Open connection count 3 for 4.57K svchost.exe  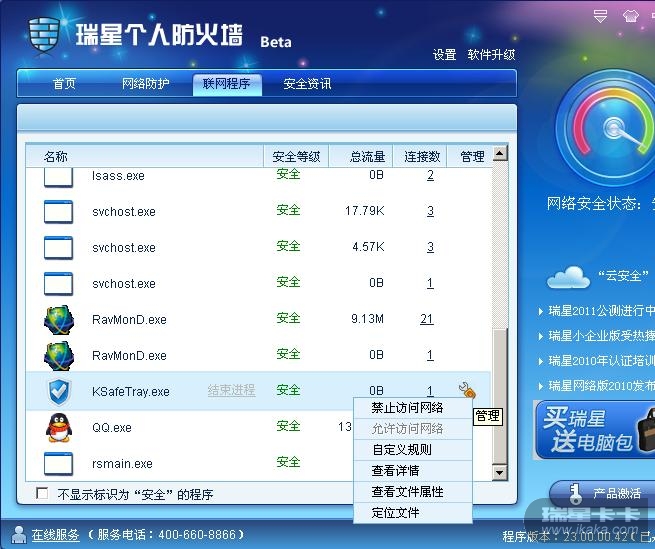pos(430,247)
